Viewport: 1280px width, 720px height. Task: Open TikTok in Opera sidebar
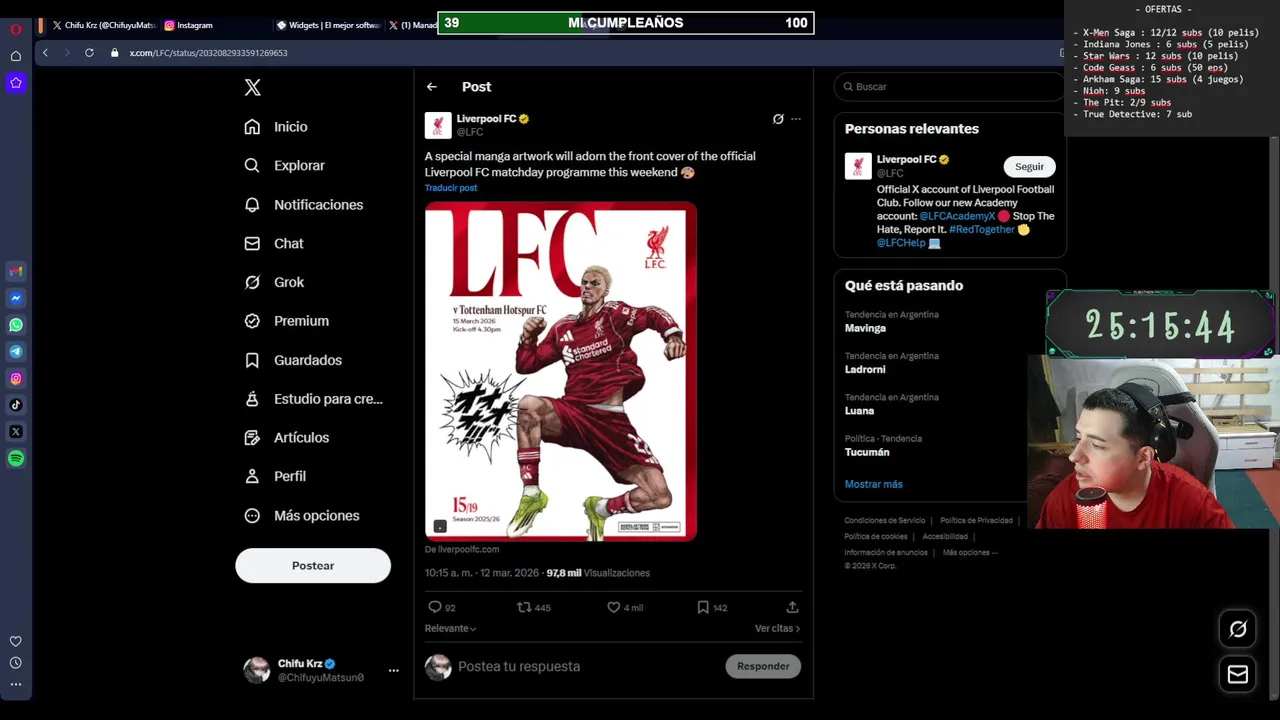click(16, 405)
